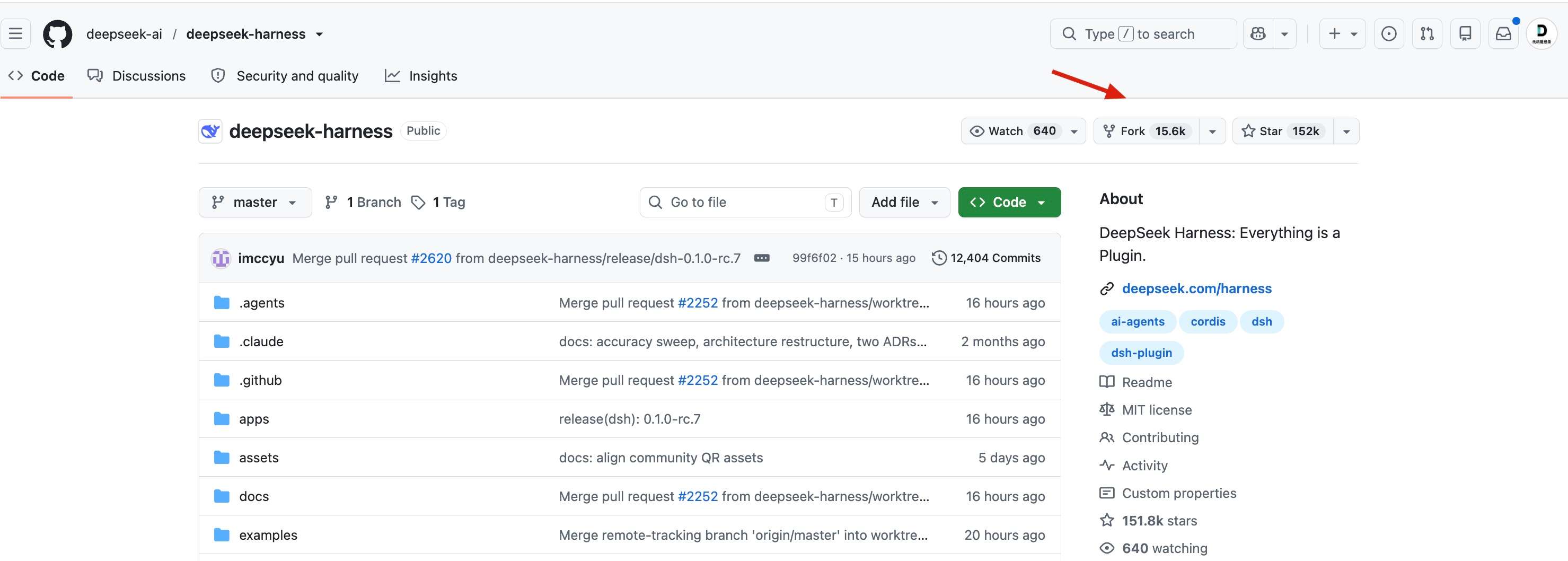Fork the repository with the Fork button

pyautogui.click(x=1146, y=131)
